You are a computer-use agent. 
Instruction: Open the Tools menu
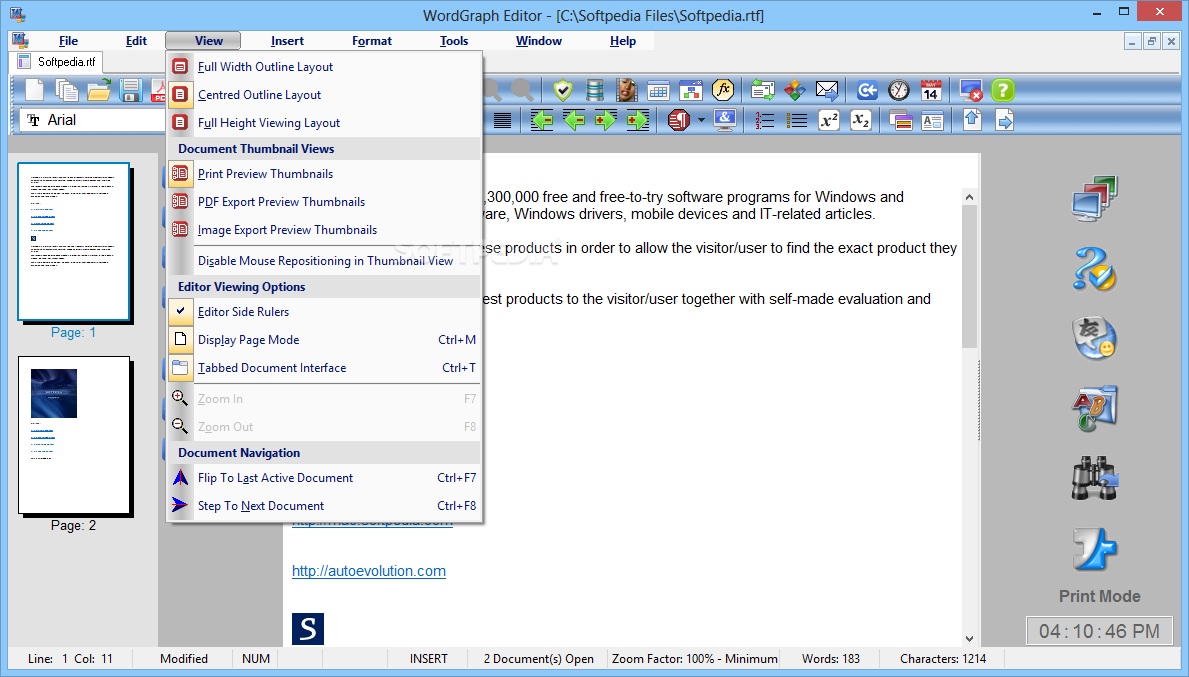click(x=454, y=41)
